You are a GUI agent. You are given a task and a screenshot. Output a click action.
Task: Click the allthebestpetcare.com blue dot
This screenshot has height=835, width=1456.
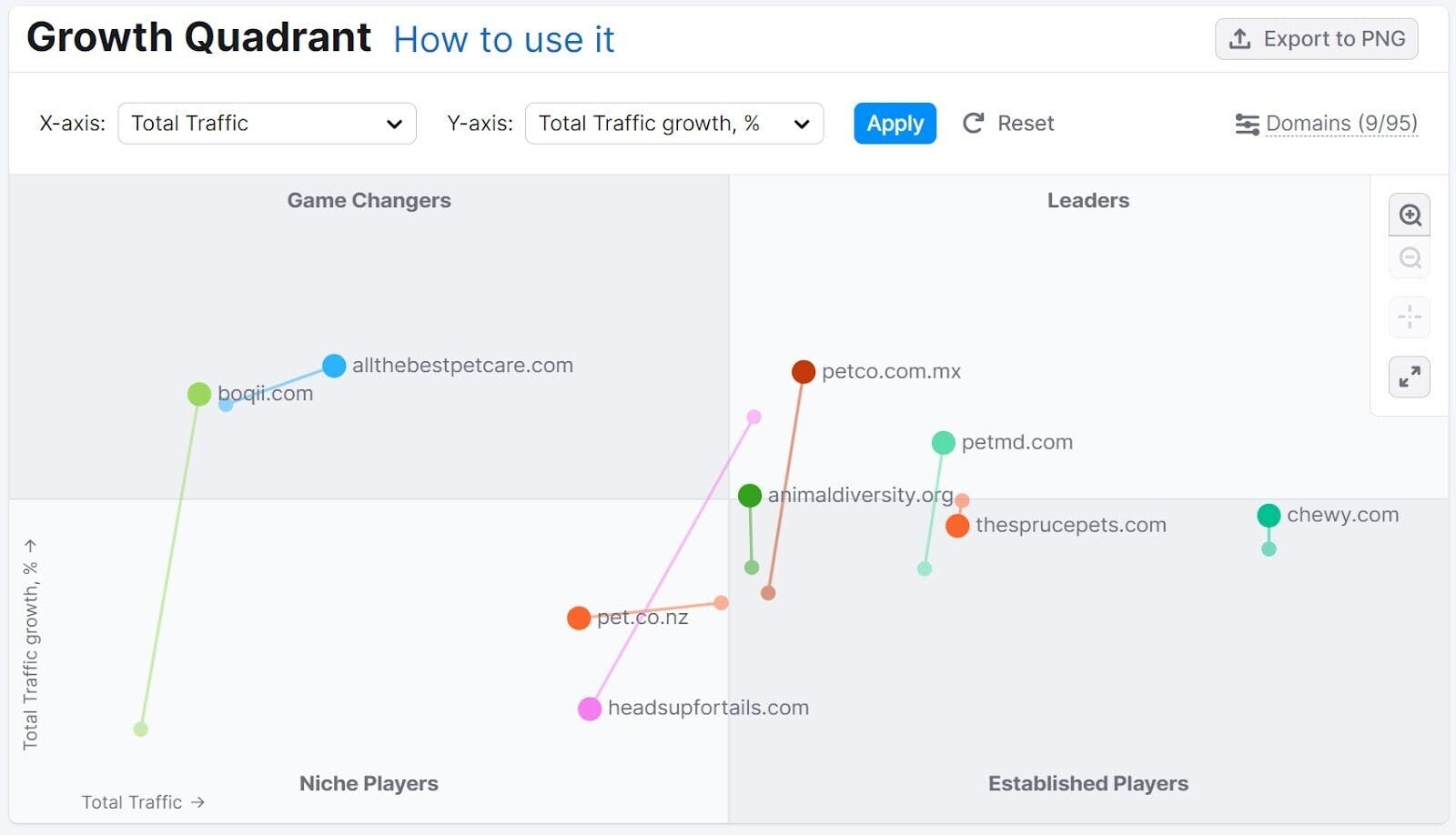[334, 366]
